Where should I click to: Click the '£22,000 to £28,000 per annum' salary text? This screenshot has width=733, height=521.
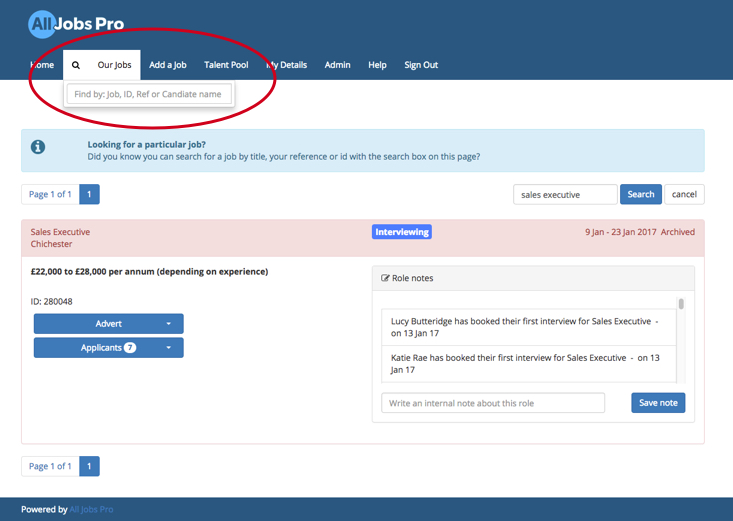click(150, 272)
